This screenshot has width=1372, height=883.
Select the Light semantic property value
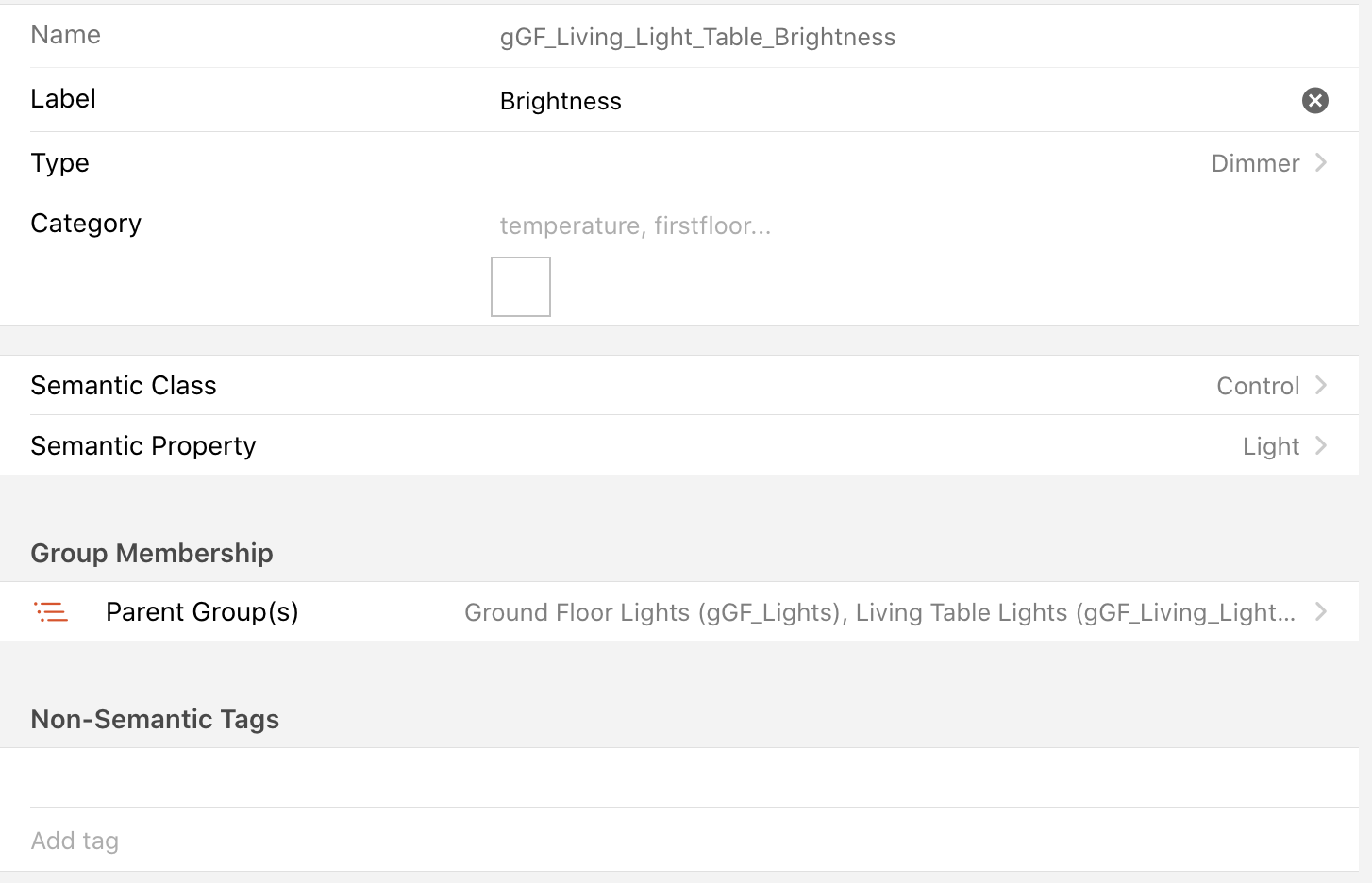coord(1271,446)
